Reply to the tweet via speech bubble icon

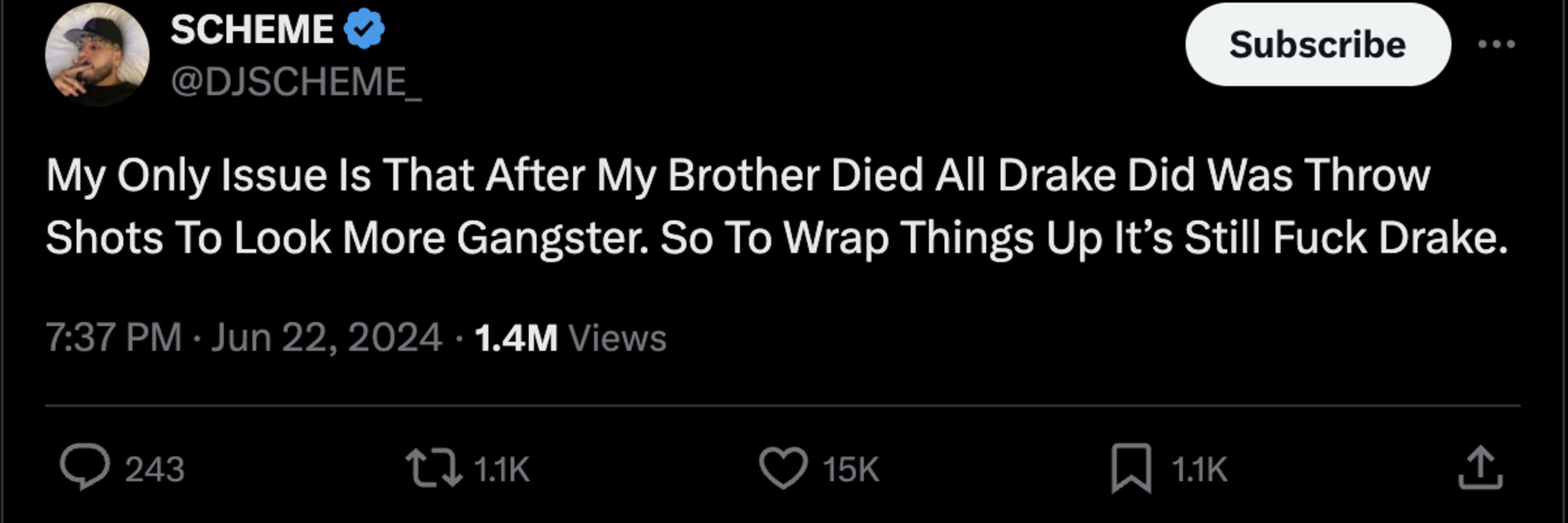point(85,467)
